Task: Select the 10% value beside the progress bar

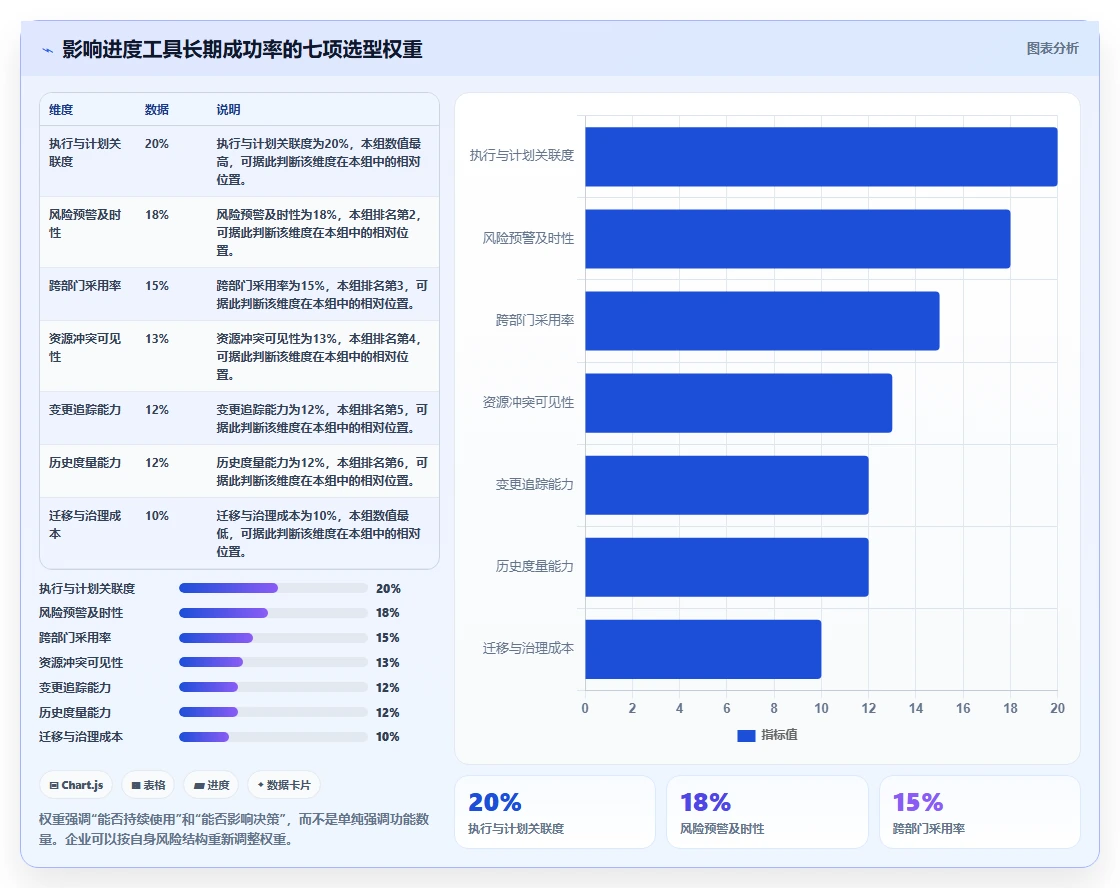Action: (x=388, y=737)
